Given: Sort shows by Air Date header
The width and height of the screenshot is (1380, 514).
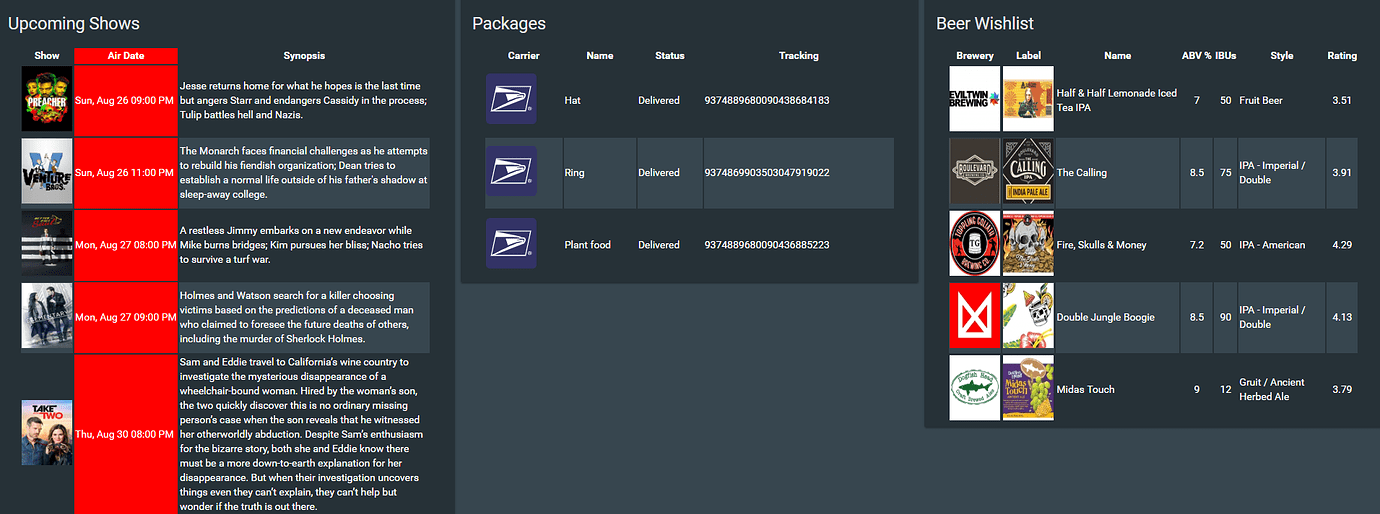Looking at the screenshot, I should [x=126, y=56].
